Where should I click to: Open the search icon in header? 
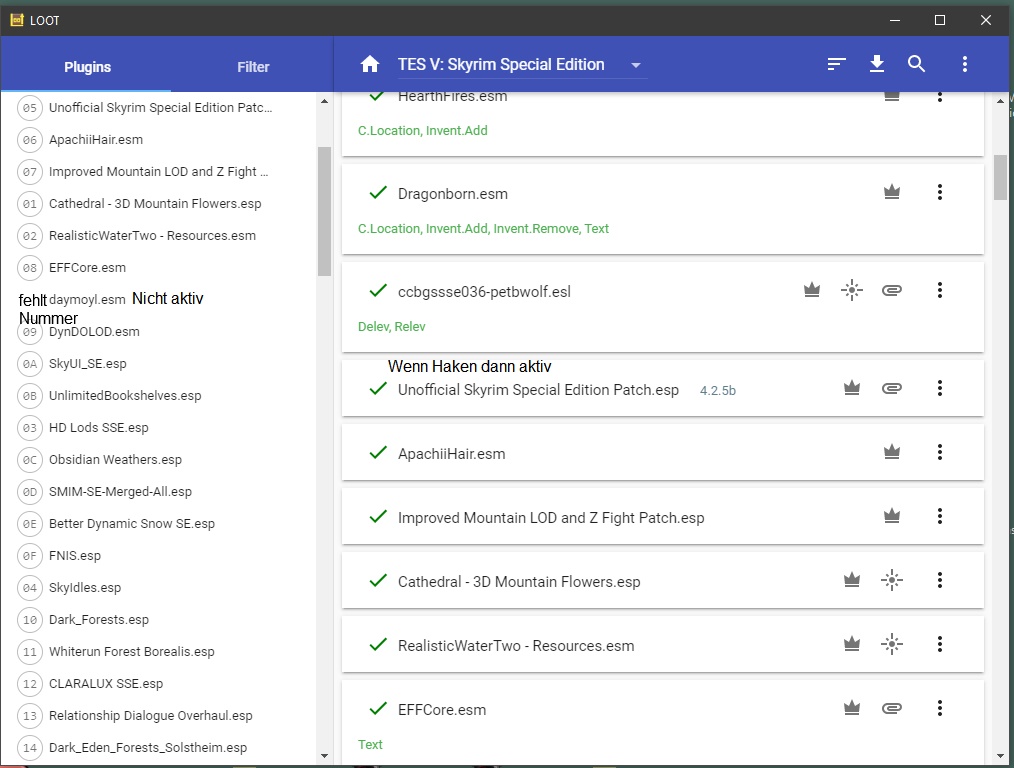(917, 64)
